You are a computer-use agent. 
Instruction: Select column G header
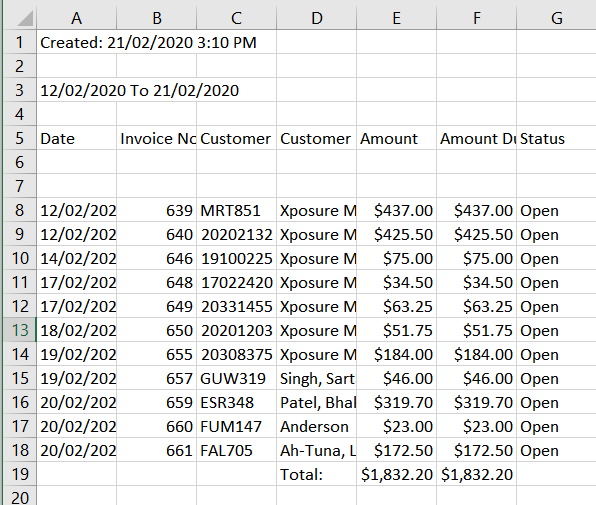click(x=556, y=18)
